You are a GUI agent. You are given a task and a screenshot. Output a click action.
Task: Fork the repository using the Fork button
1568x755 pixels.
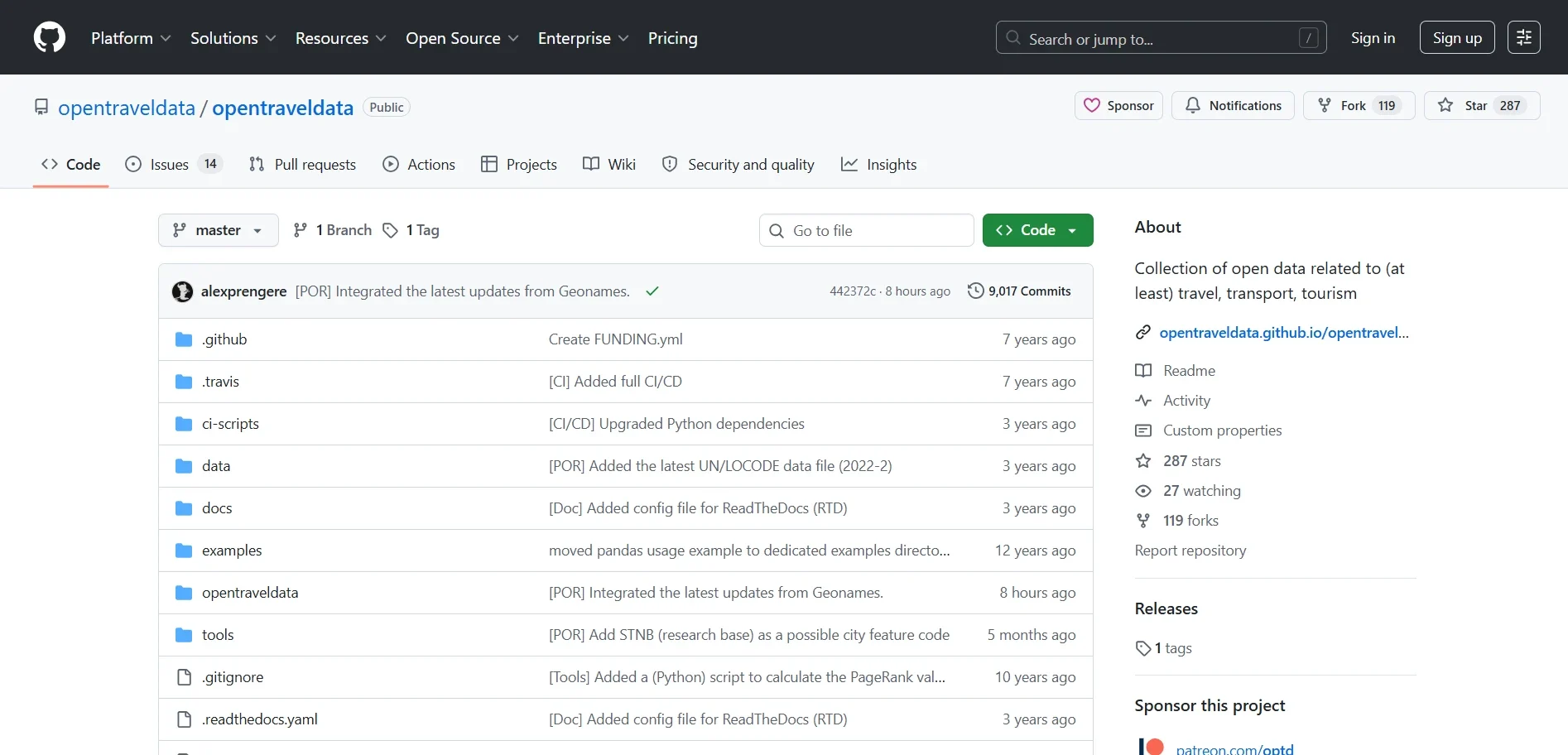pyautogui.click(x=1359, y=106)
